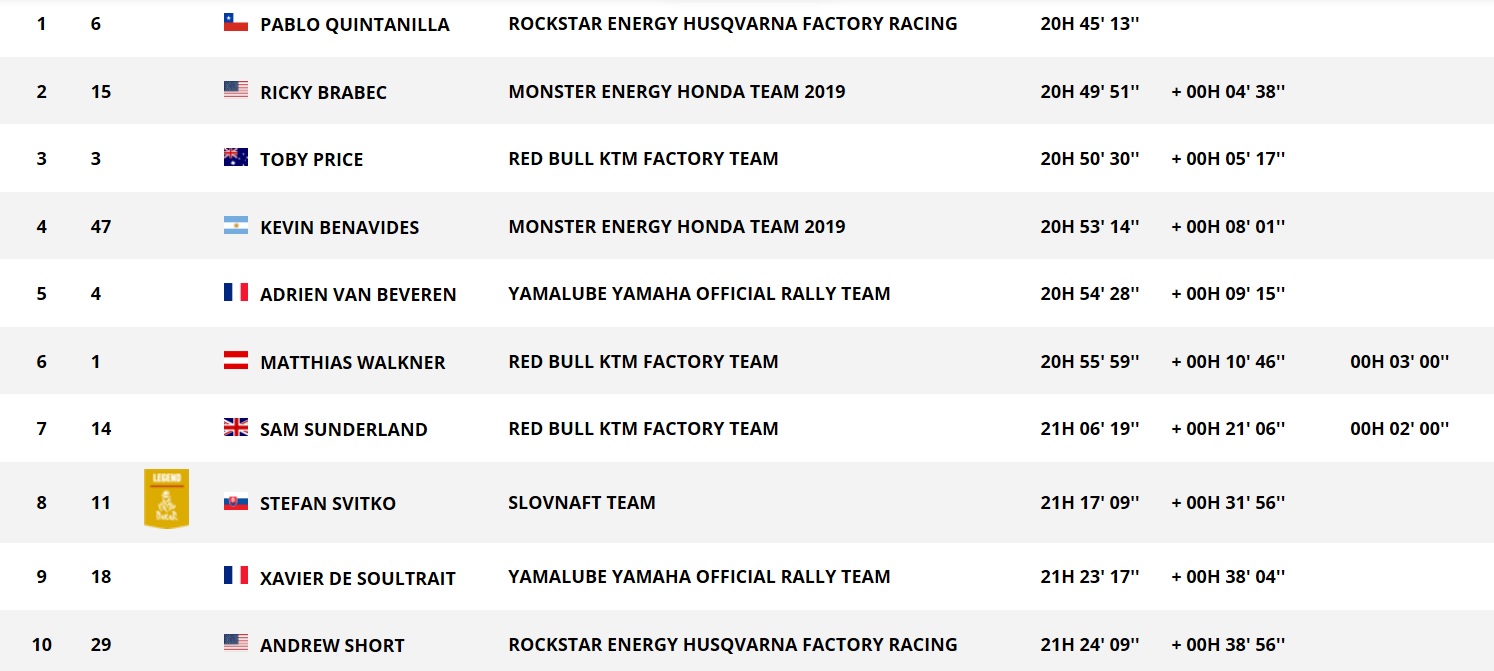The width and height of the screenshot is (1494, 671).
Task: Click the USA flag next to Ricky Brabec
Action: click(x=235, y=90)
